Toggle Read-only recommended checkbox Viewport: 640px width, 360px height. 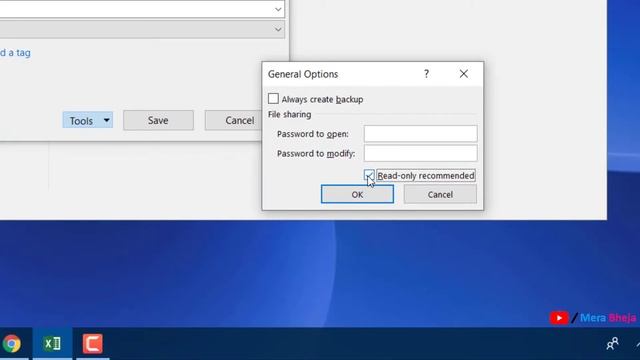point(369,175)
